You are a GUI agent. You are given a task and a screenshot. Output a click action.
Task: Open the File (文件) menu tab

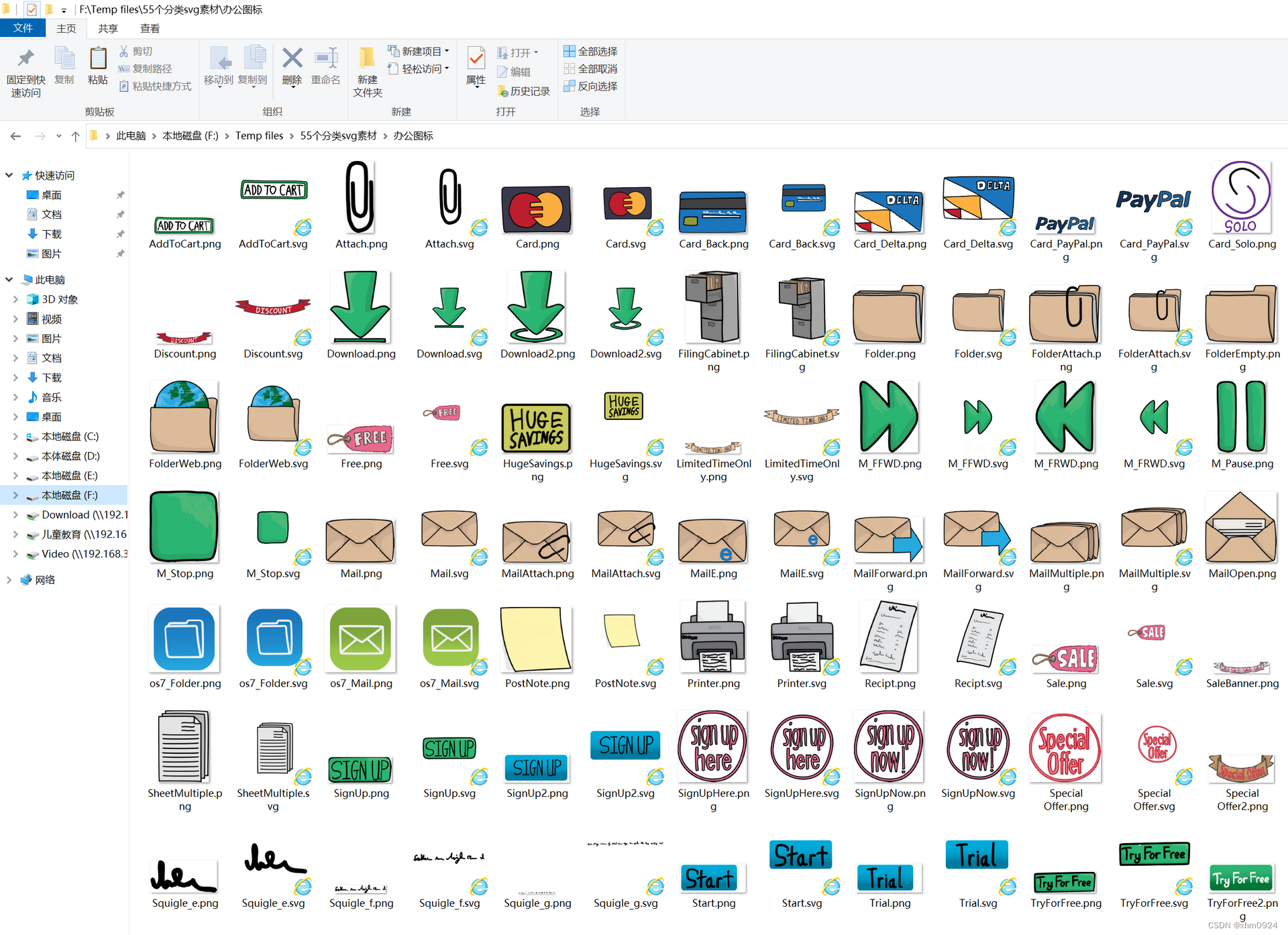point(23,28)
